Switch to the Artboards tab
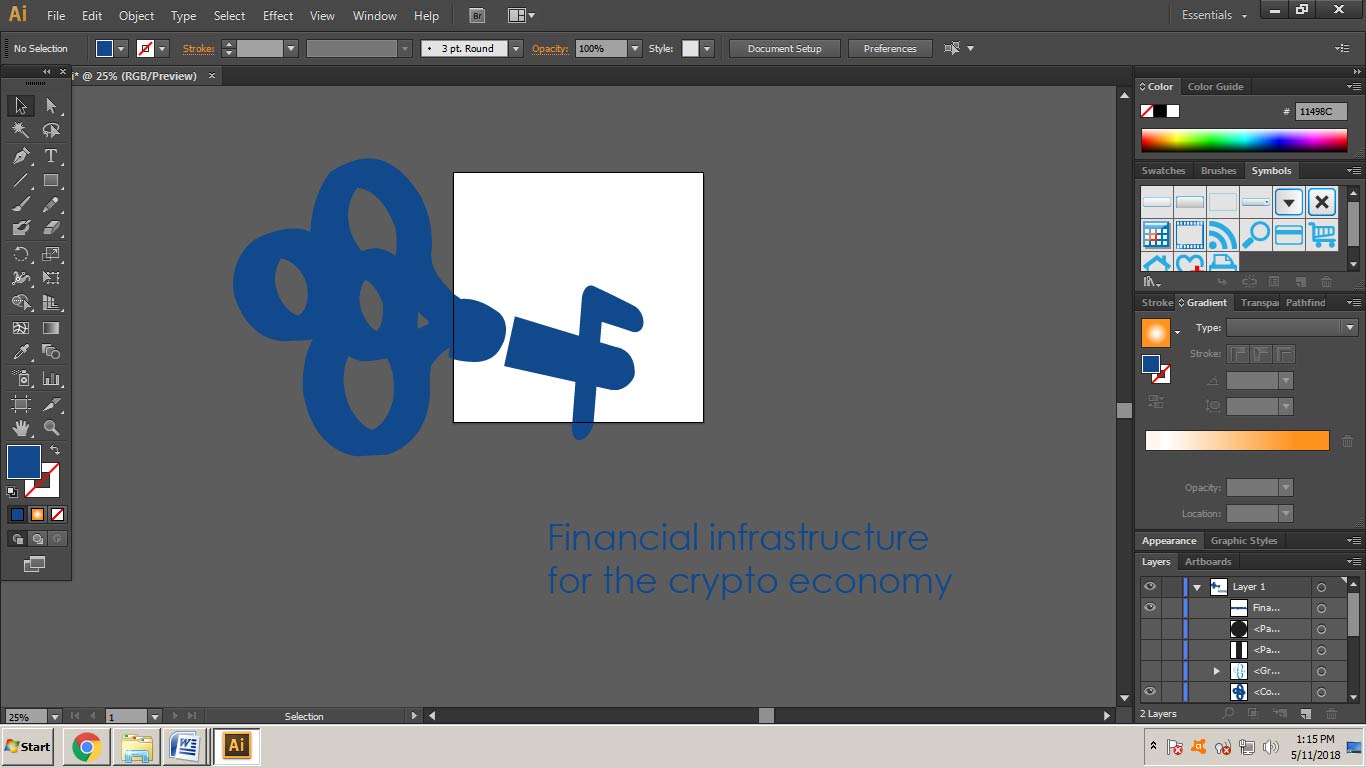 pos(1208,562)
